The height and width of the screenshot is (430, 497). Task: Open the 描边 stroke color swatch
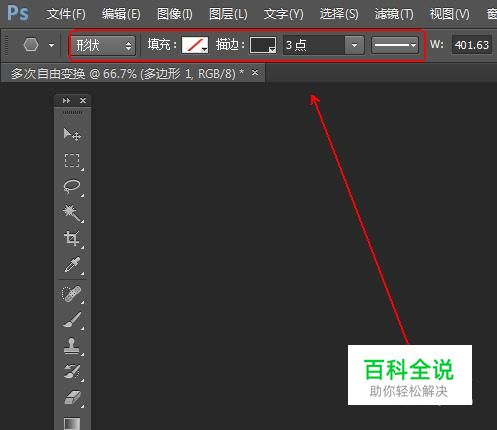[x=263, y=45]
